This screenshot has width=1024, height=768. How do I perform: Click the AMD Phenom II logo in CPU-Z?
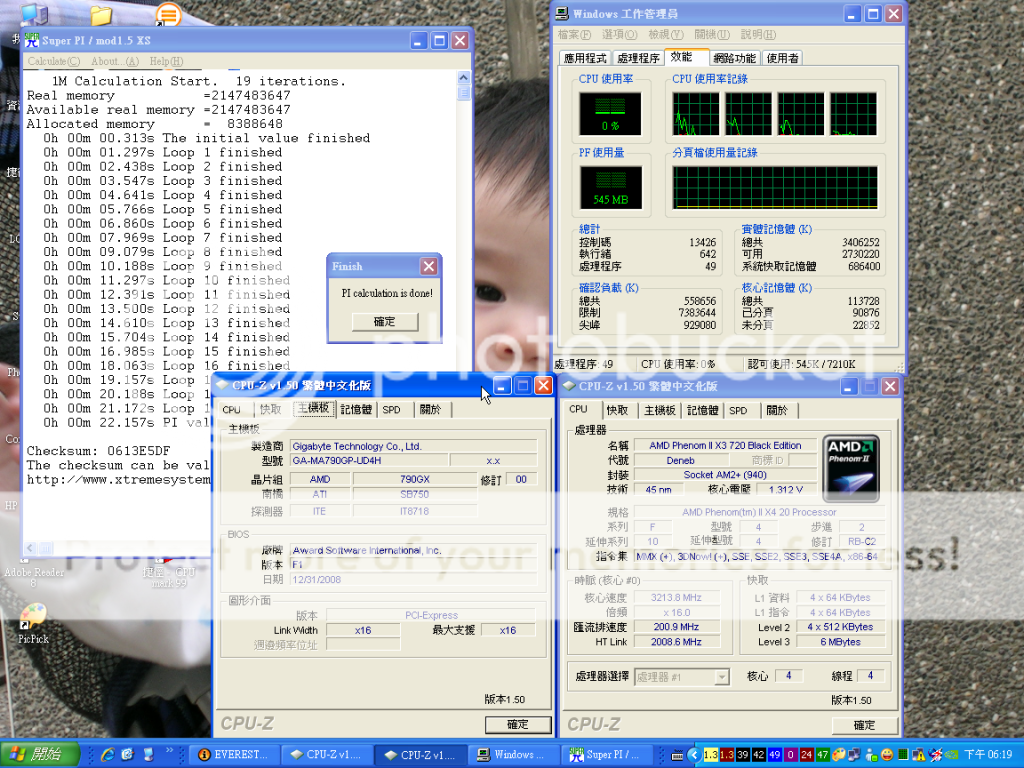tap(850, 468)
